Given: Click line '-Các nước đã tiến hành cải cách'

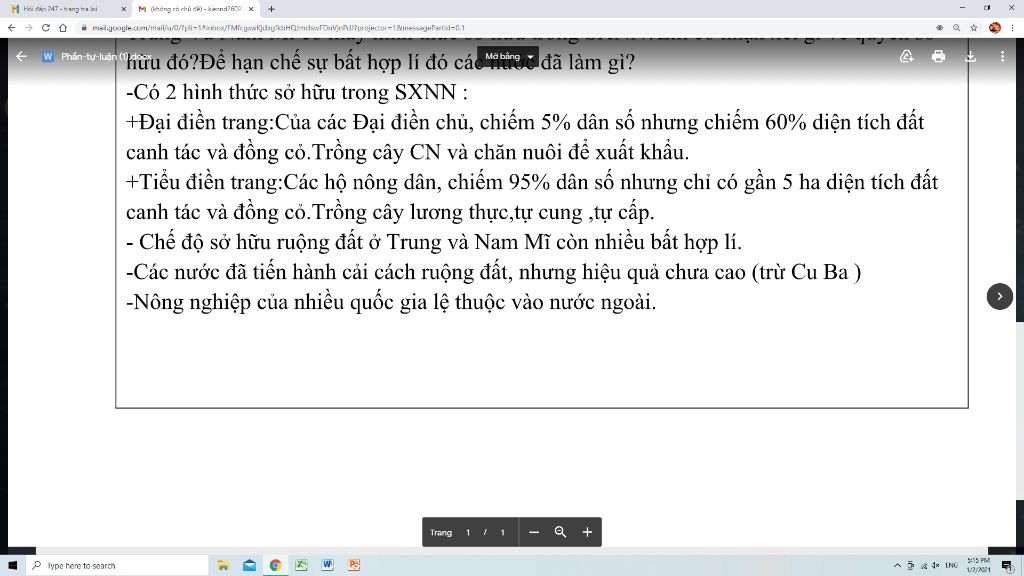Looking at the screenshot, I should tap(494, 272).
